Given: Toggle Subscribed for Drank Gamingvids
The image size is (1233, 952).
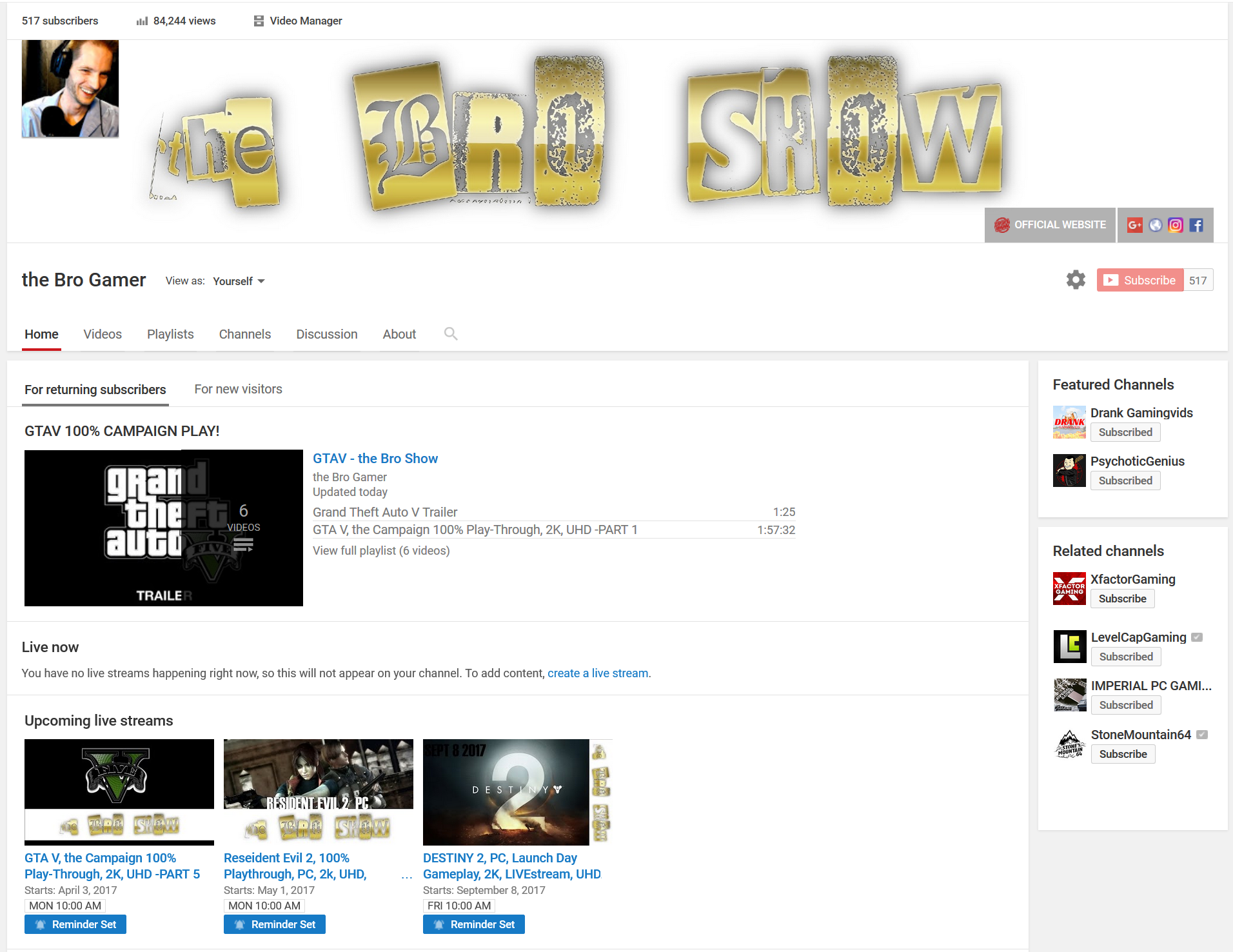Looking at the screenshot, I should [1125, 432].
